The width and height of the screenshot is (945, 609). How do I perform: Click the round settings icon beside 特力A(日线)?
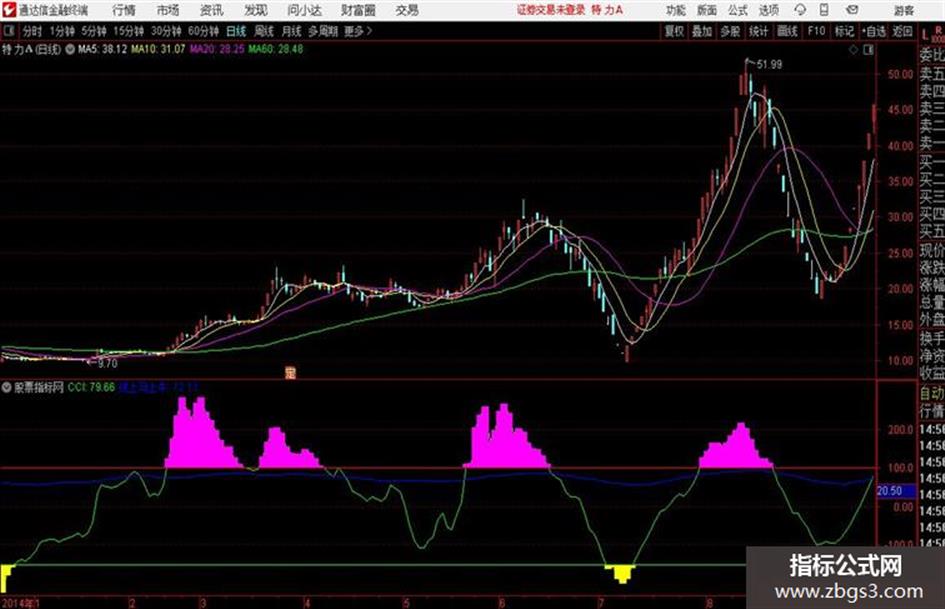point(70,49)
